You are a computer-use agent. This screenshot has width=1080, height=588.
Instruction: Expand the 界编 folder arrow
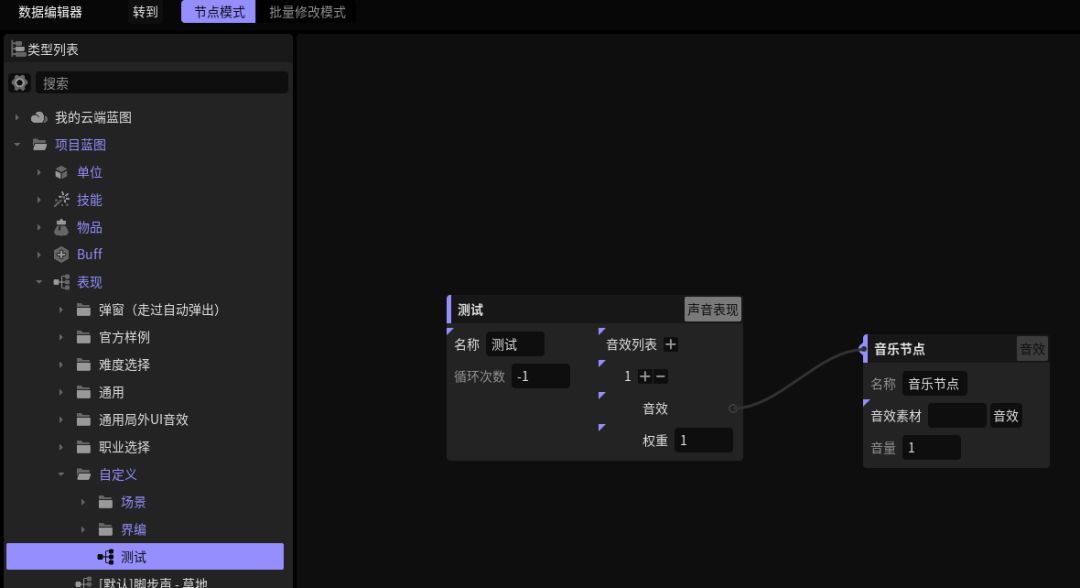pyautogui.click(x=83, y=529)
